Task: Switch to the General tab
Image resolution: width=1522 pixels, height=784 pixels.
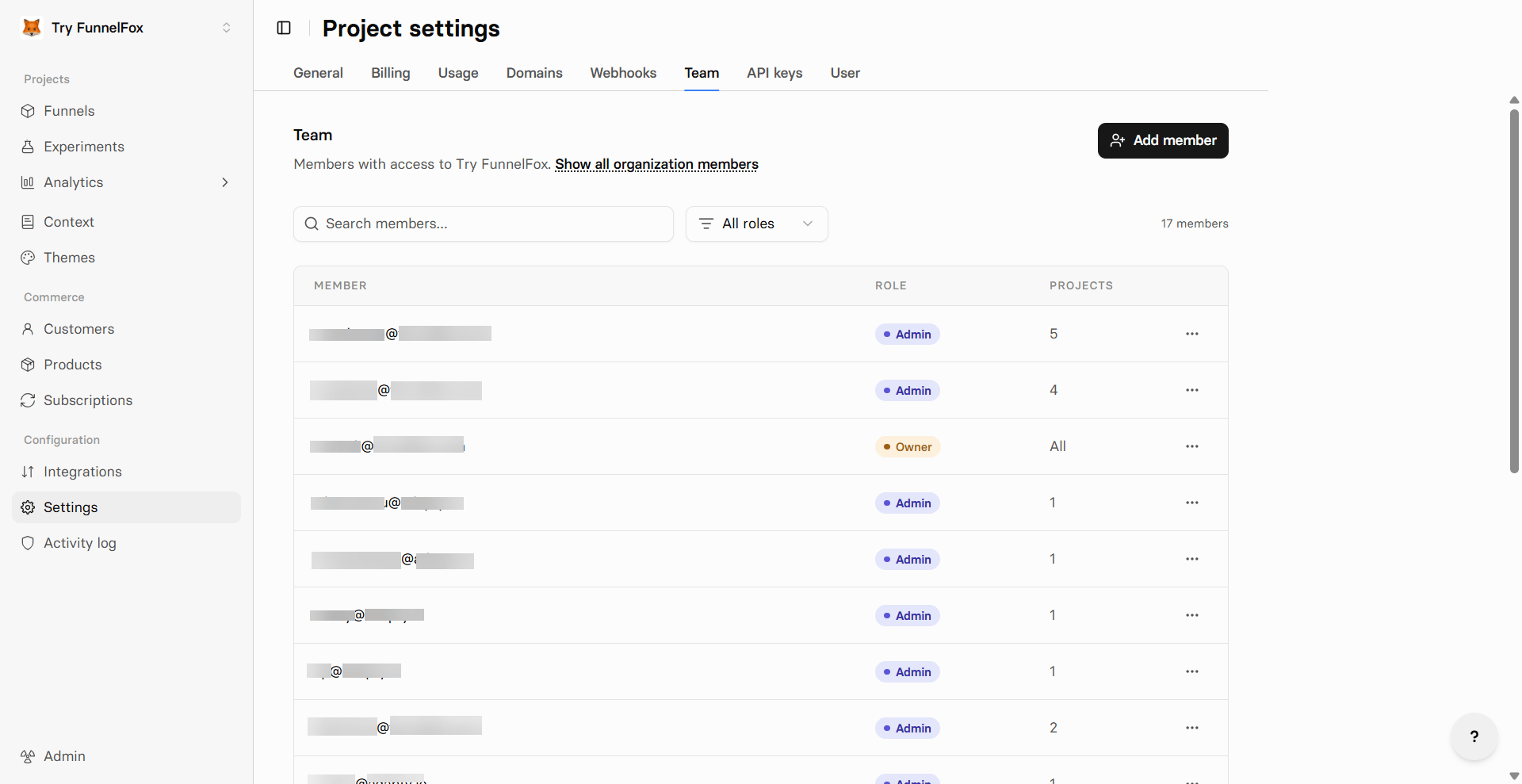Action: [x=318, y=73]
